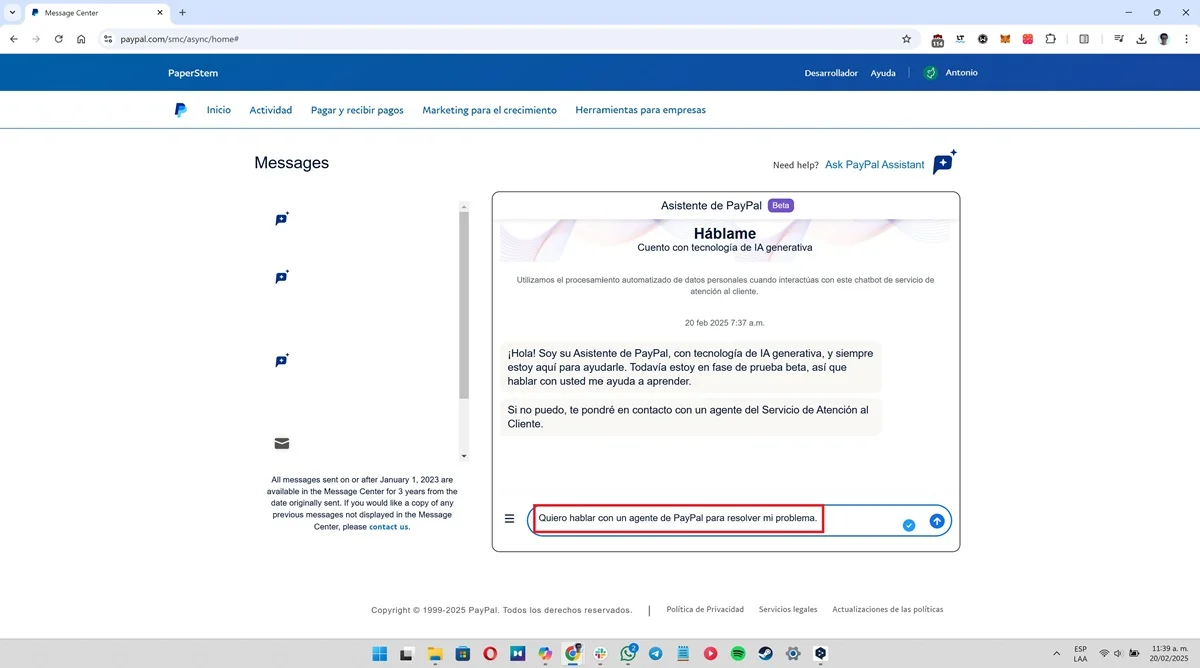
Task: Switch to the Actividad navigation item
Action: [x=270, y=110]
